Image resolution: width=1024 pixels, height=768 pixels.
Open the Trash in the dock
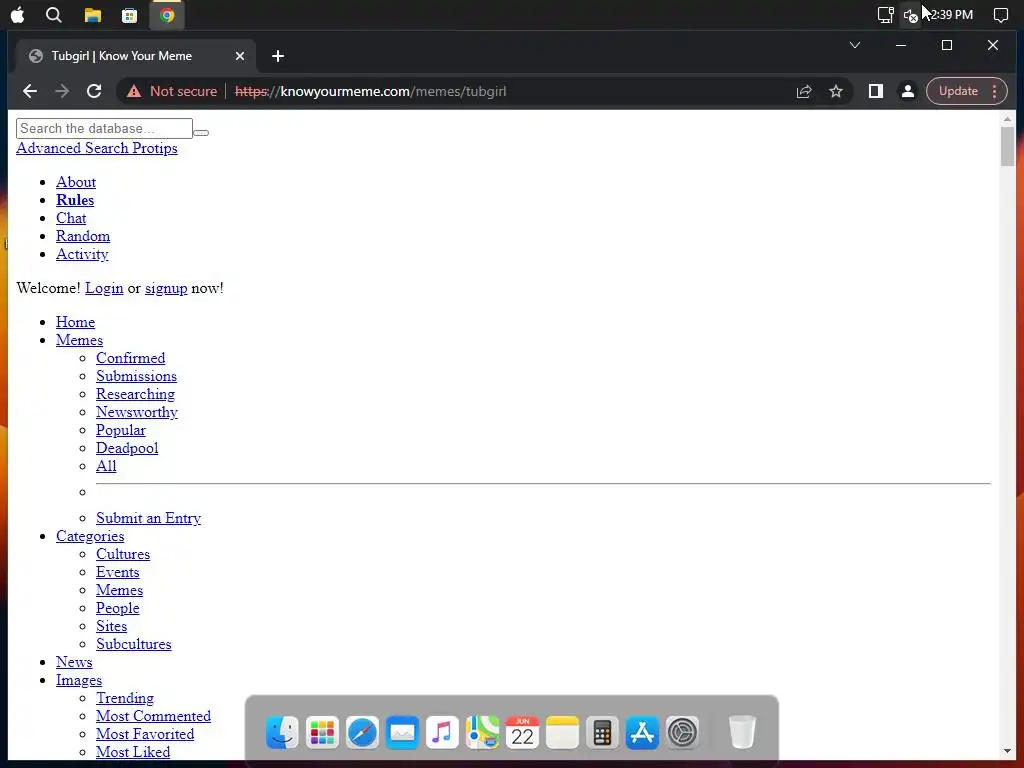point(742,732)
